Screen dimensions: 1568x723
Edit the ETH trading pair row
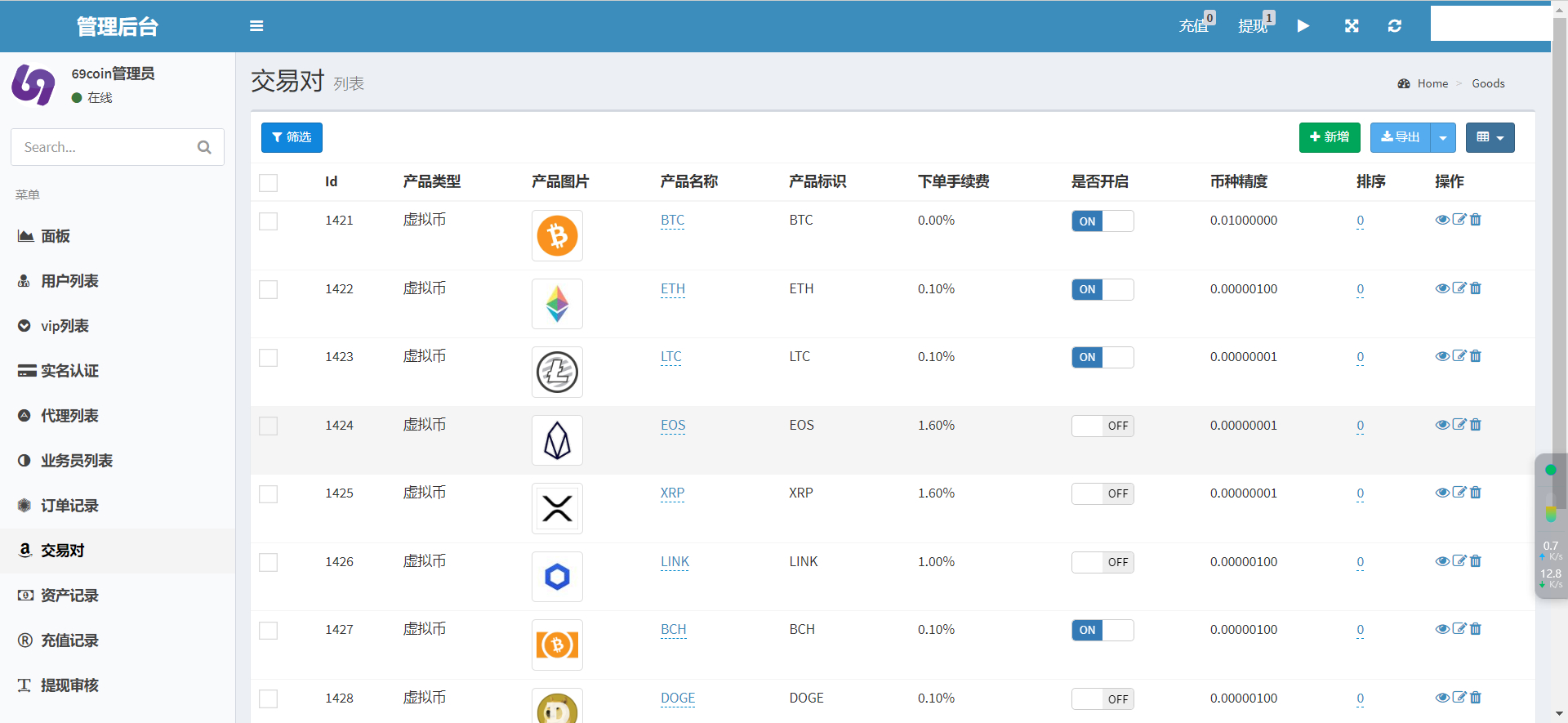coord(1459,288)
